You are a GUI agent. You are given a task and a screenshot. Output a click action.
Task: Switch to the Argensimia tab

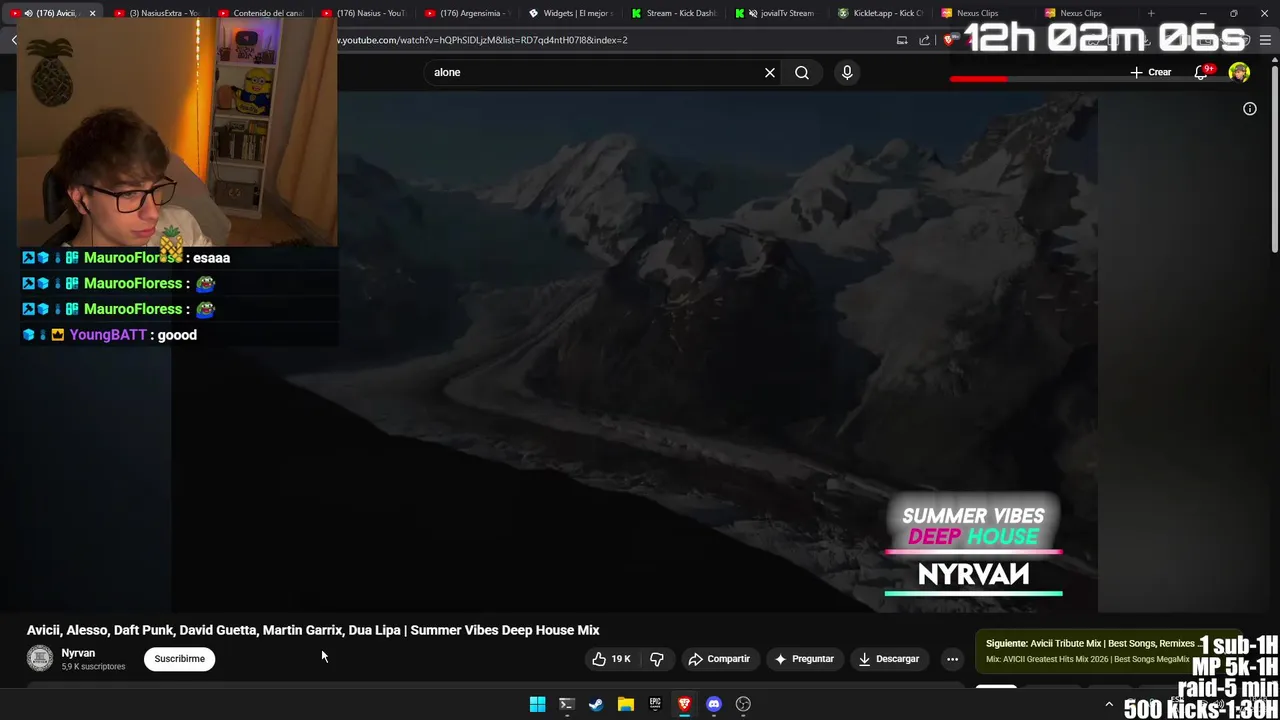tap(467, 13)
